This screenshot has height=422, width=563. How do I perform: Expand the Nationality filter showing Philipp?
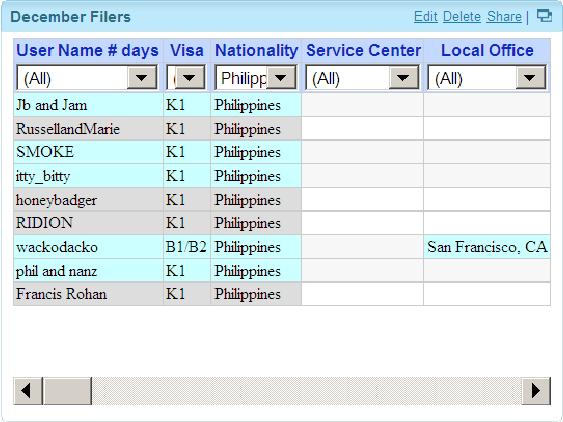tap(256, 77)
